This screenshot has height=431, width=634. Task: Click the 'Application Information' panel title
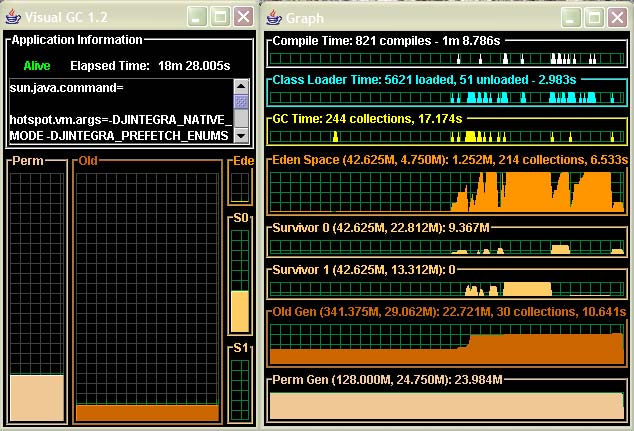point(77,40)
